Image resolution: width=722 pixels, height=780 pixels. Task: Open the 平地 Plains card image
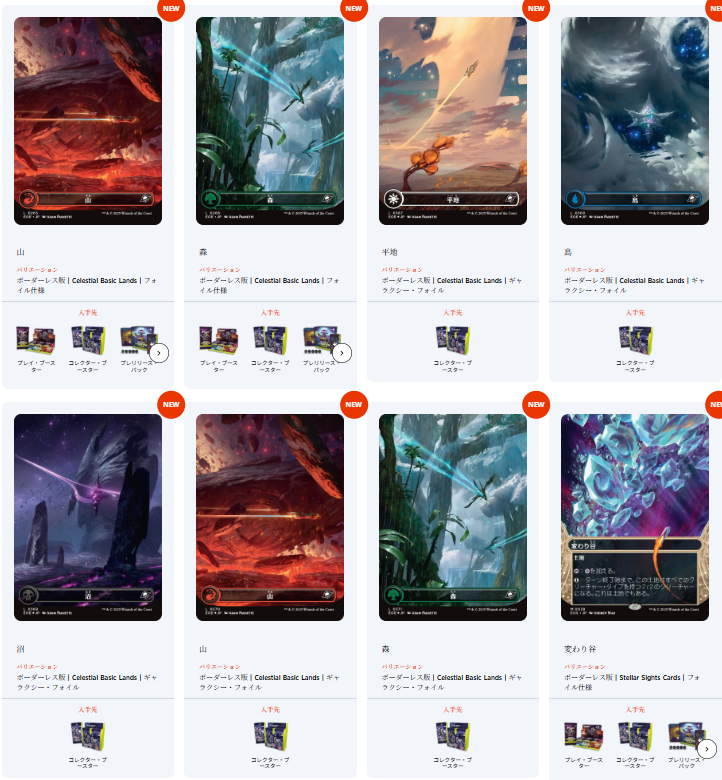[x=452, y=121]
